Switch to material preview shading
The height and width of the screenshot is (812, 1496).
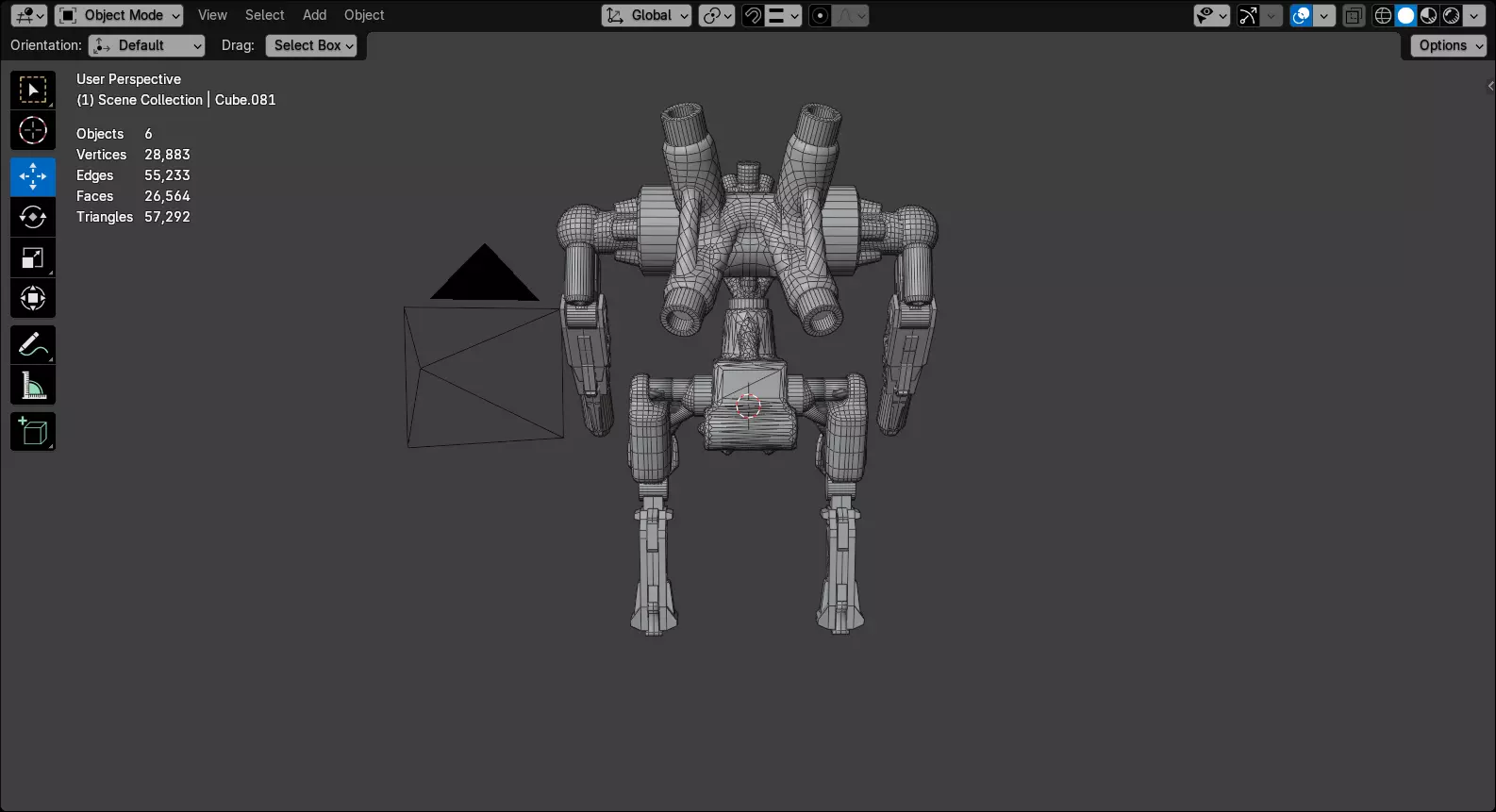(1428, 15)
